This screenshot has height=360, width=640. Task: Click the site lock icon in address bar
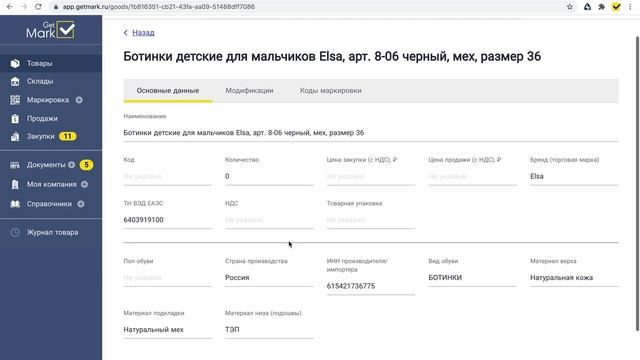[x=56, y=7]
